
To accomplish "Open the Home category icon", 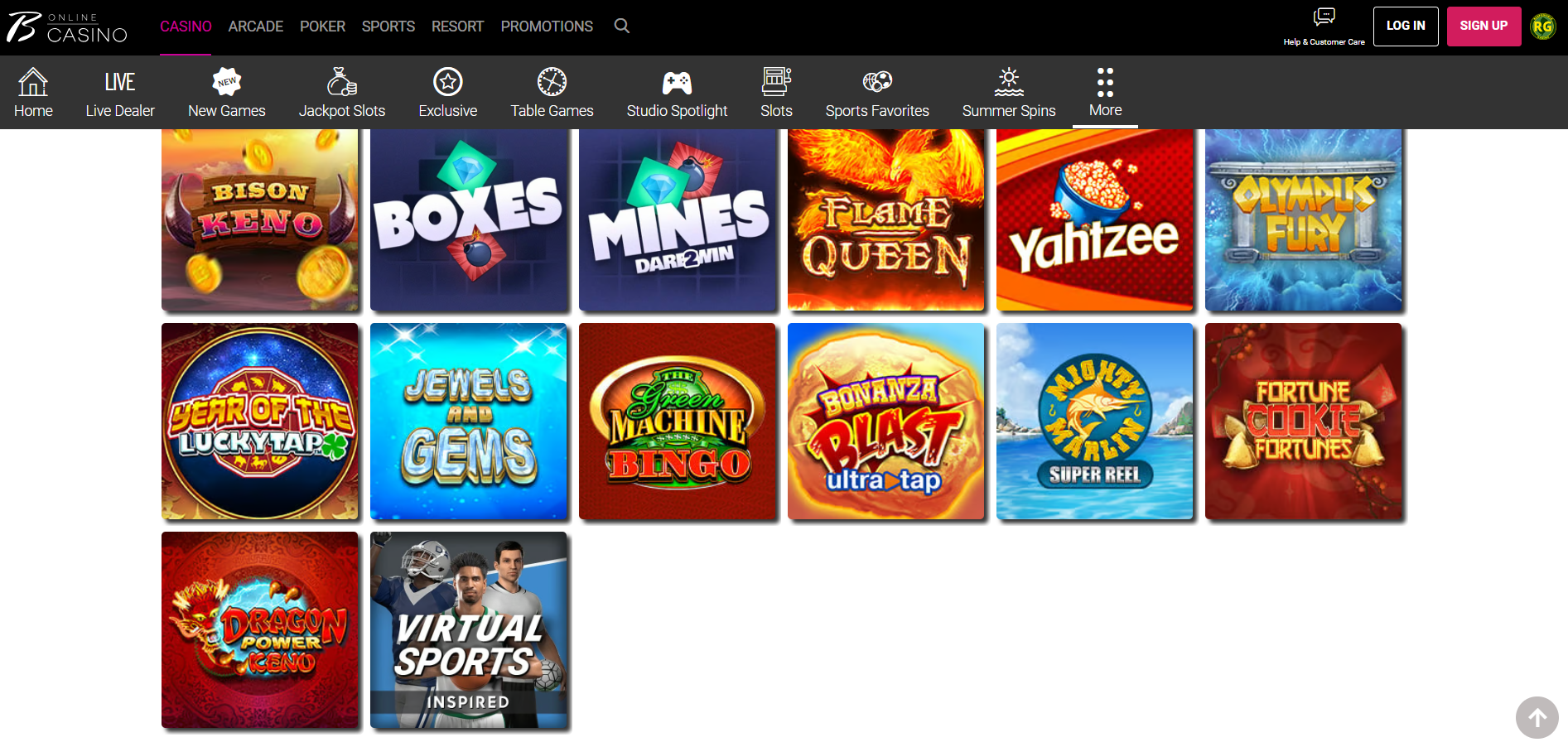I will [33, 82].
